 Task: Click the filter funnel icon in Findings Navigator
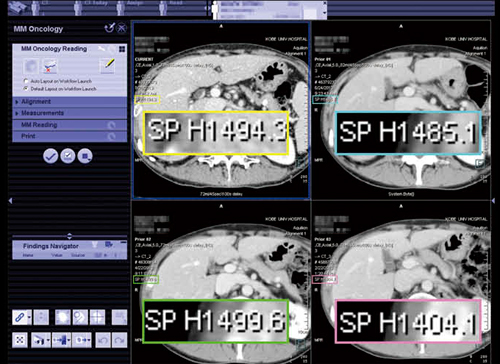[x=95, y=245]
